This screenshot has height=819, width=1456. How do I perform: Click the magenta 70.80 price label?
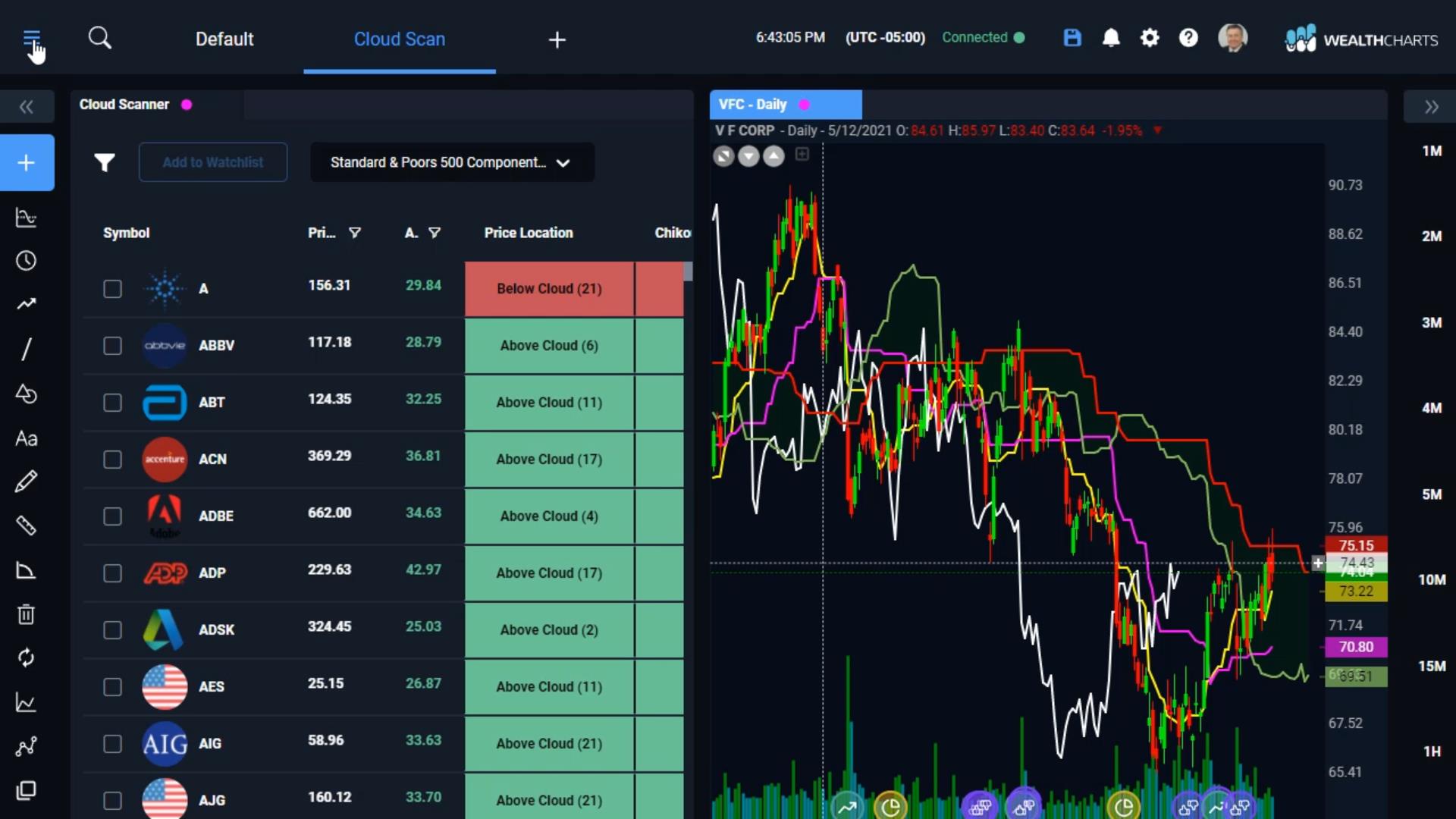pyautogui.click(x=1356, y=647)
